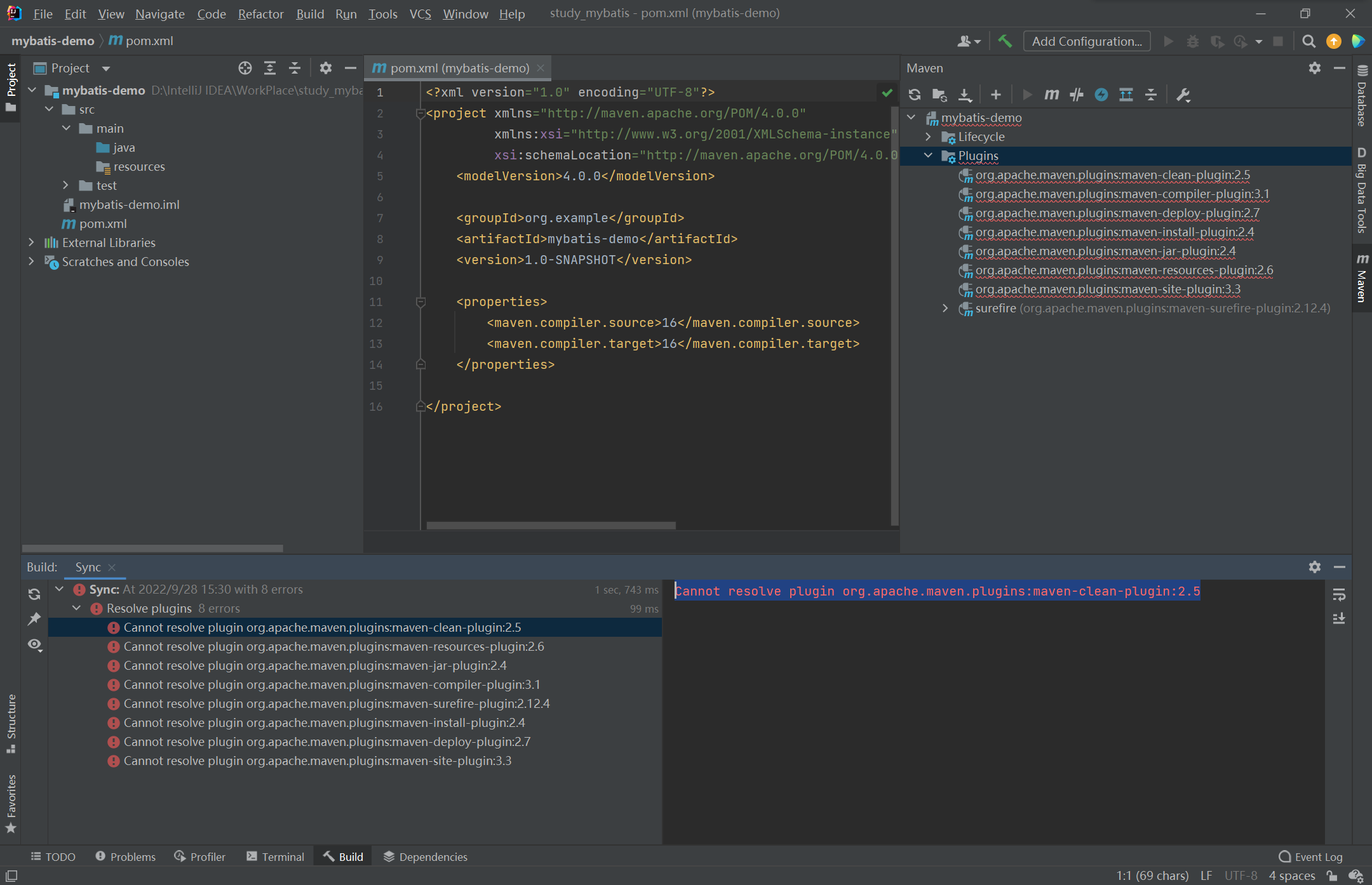Toggle Skip Tests Mode in Maven
The image size is (1372, 885).
click(x=1101, y=95)
